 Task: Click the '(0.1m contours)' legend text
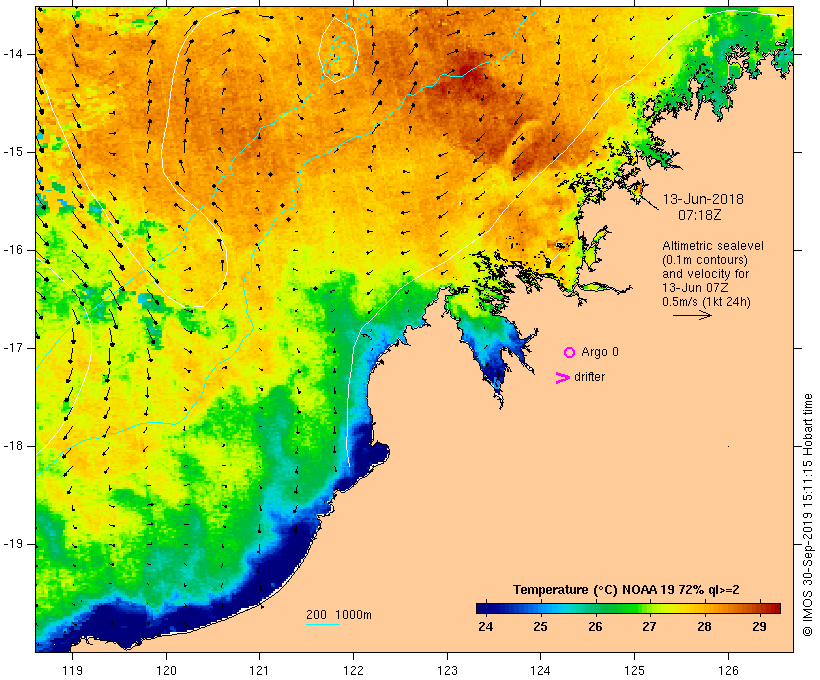(705, 260)
